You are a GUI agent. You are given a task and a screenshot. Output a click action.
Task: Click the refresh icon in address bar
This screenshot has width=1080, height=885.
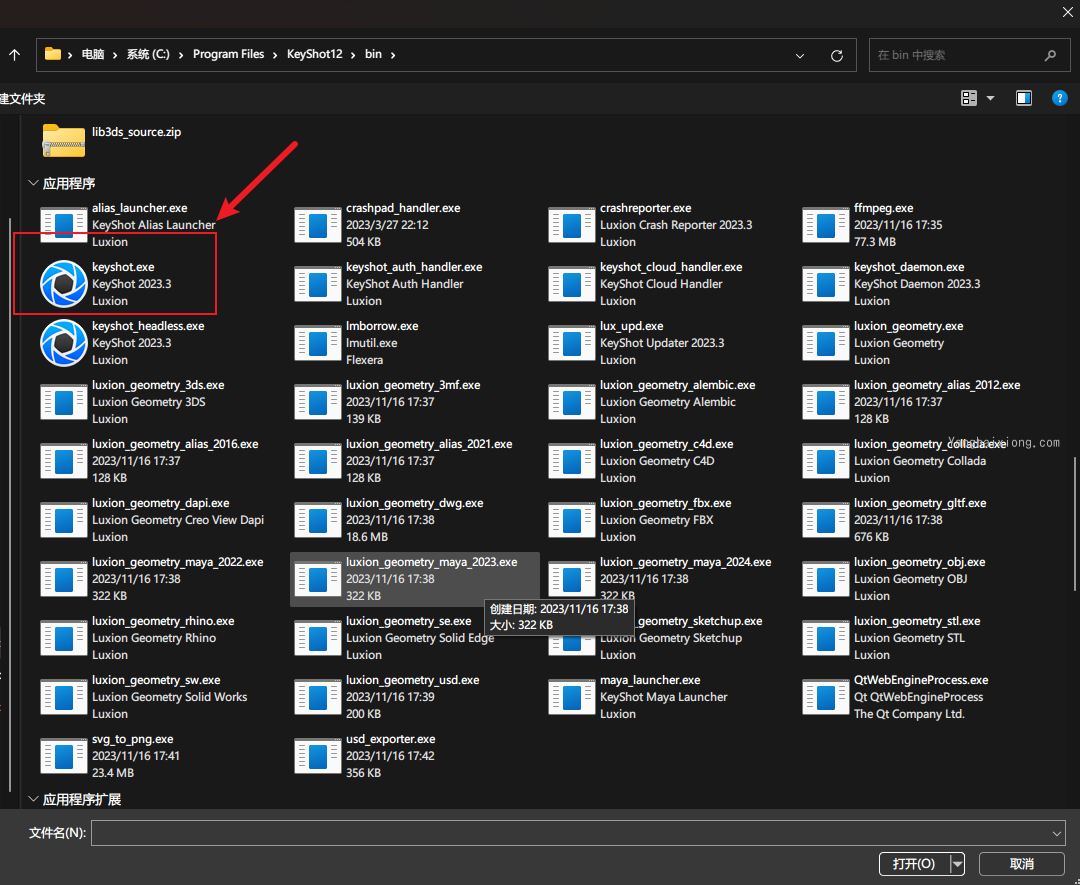point(837,56)
